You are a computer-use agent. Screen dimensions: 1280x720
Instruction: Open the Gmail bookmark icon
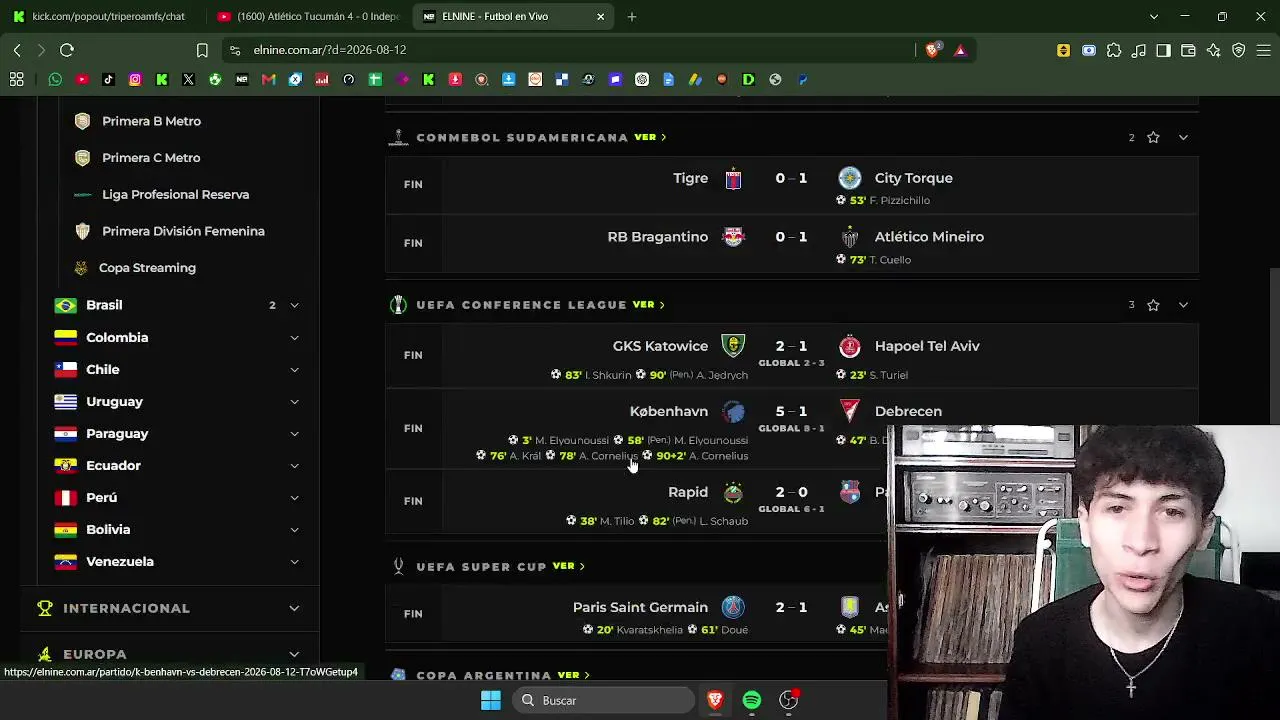coord(269,80)
